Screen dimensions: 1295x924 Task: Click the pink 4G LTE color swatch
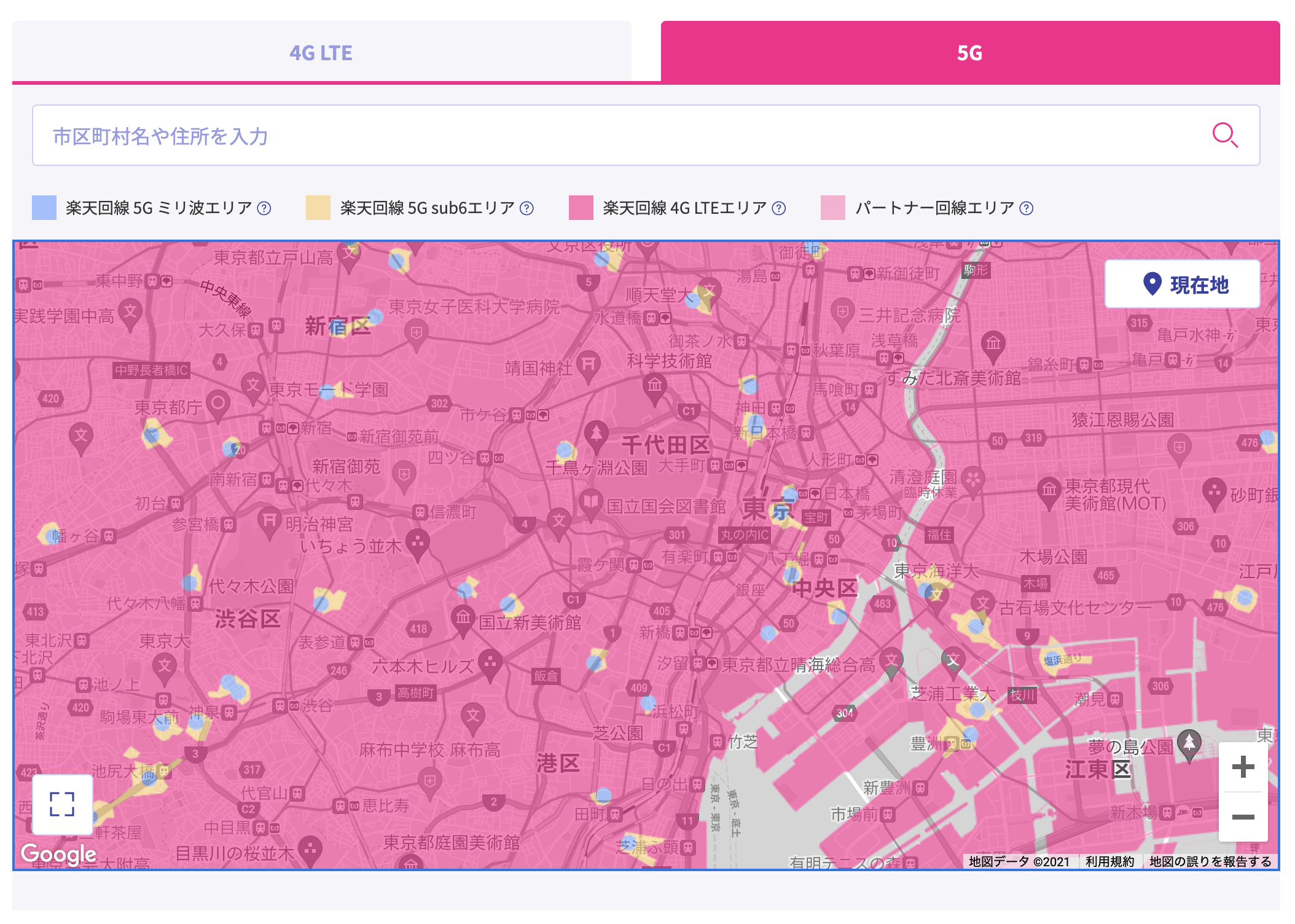[x=581, y=208]
